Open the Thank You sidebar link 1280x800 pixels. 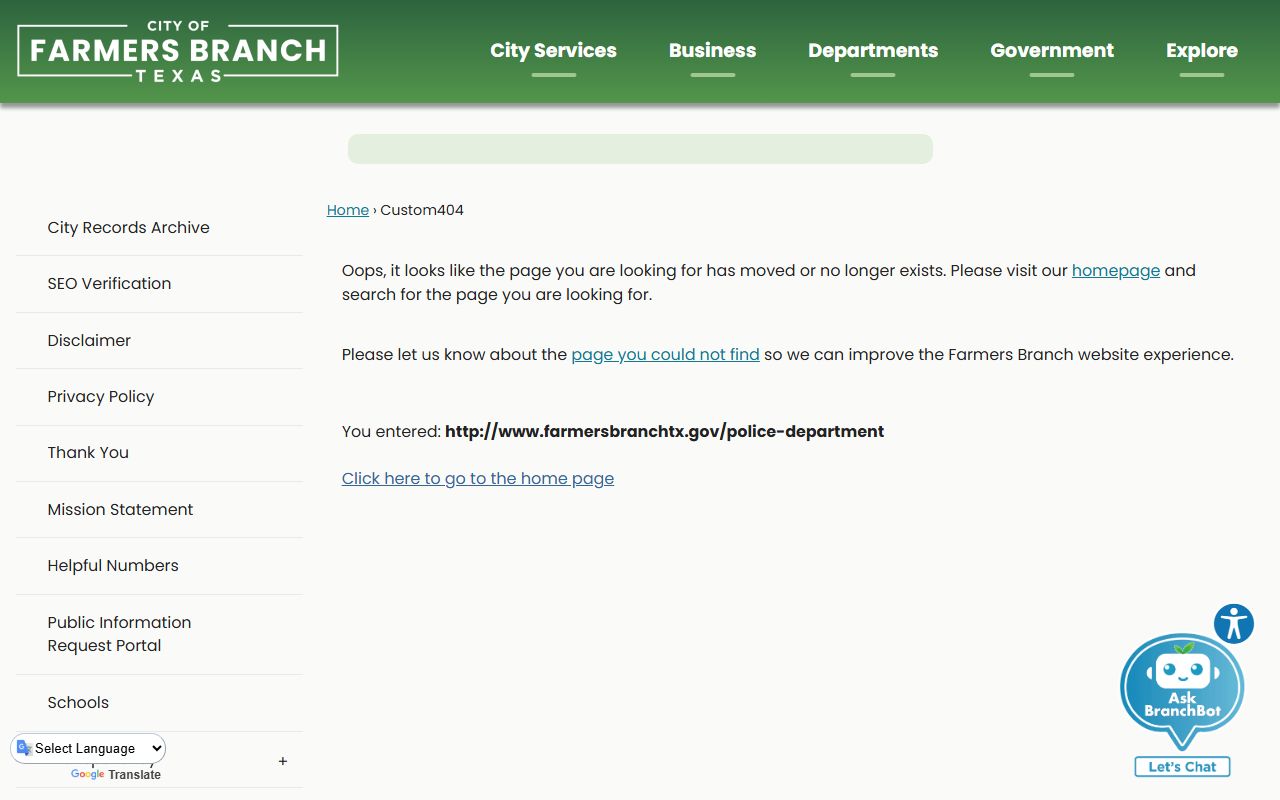pyautogui.click(x=159, y=453)
